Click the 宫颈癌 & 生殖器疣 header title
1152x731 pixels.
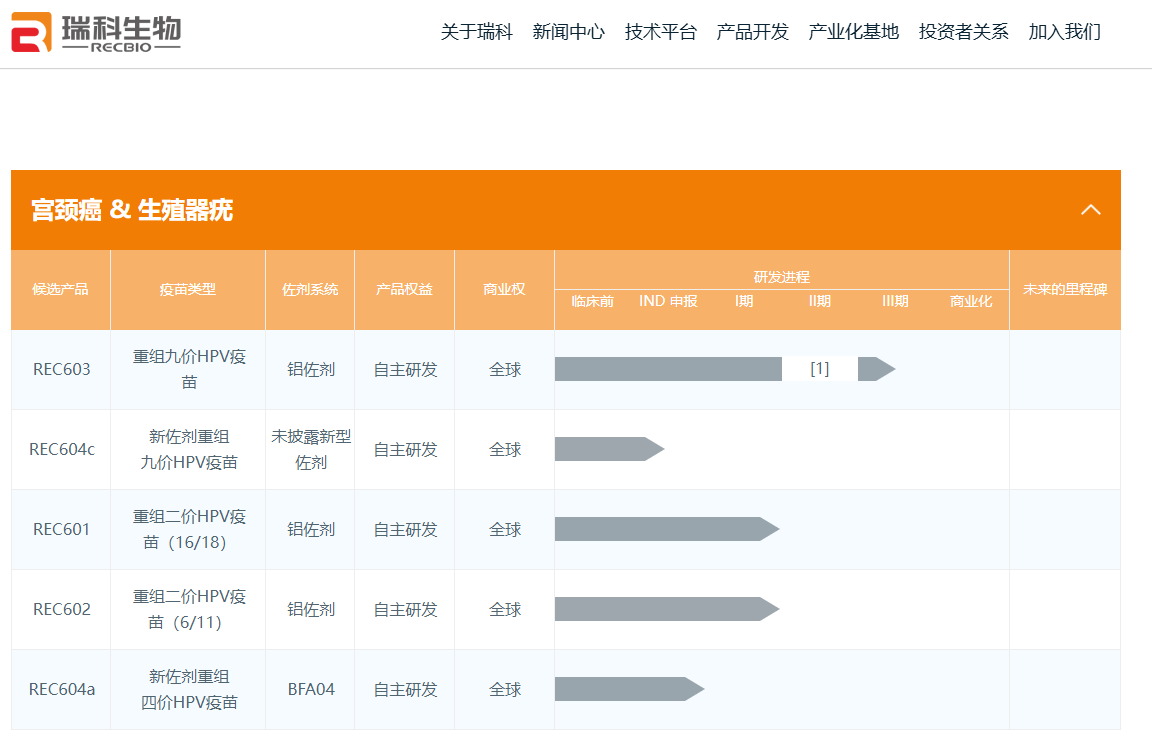point(132,210)
